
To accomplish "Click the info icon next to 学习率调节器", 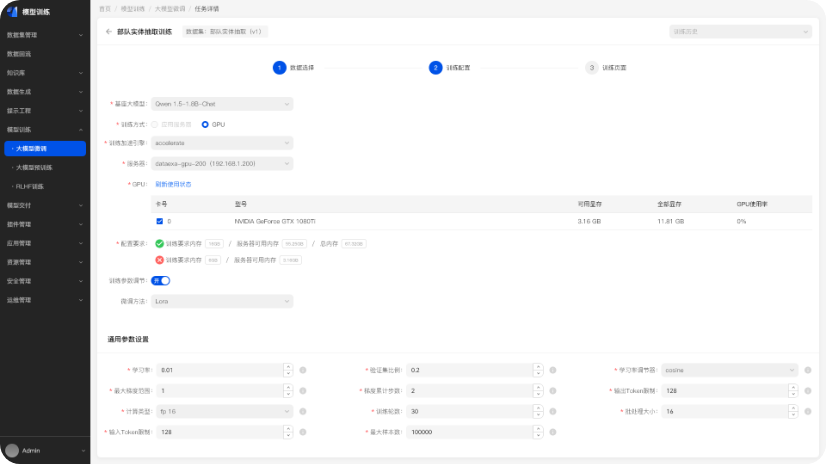I will 807,369.
